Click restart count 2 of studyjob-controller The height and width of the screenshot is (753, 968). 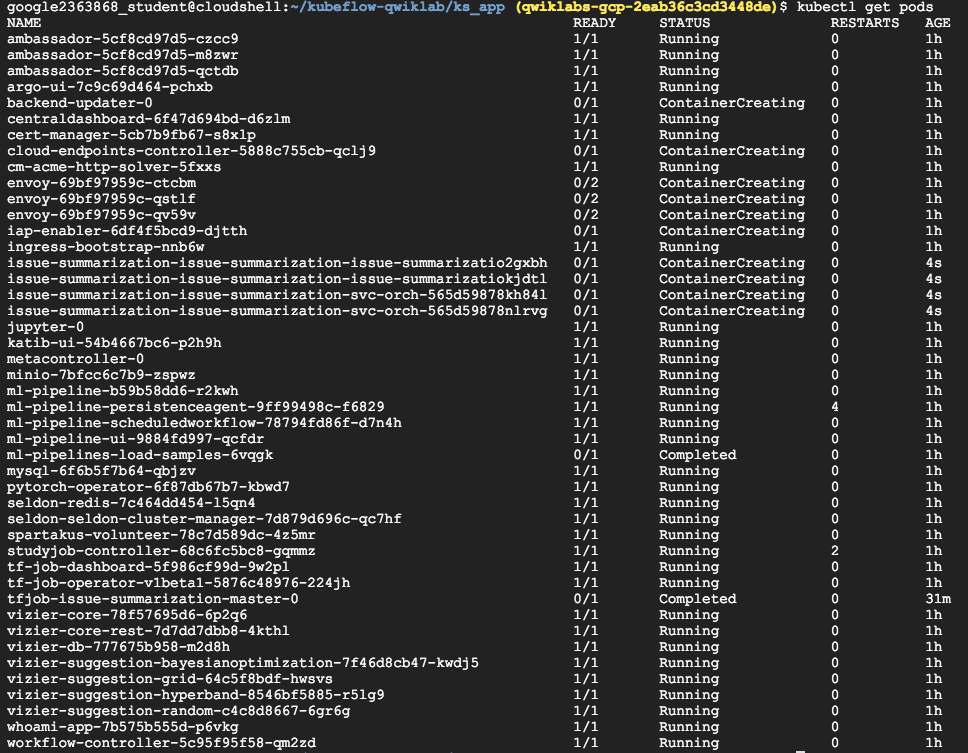click(835, 551)
